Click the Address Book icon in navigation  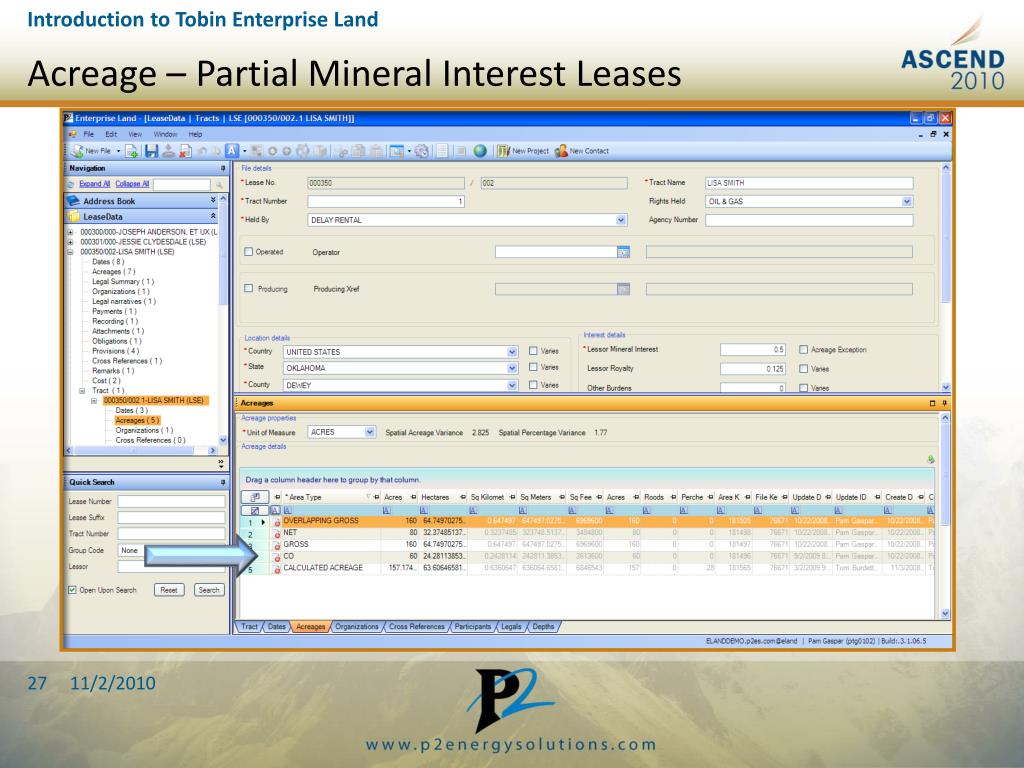pyautogui.click(x=74, y=200)
